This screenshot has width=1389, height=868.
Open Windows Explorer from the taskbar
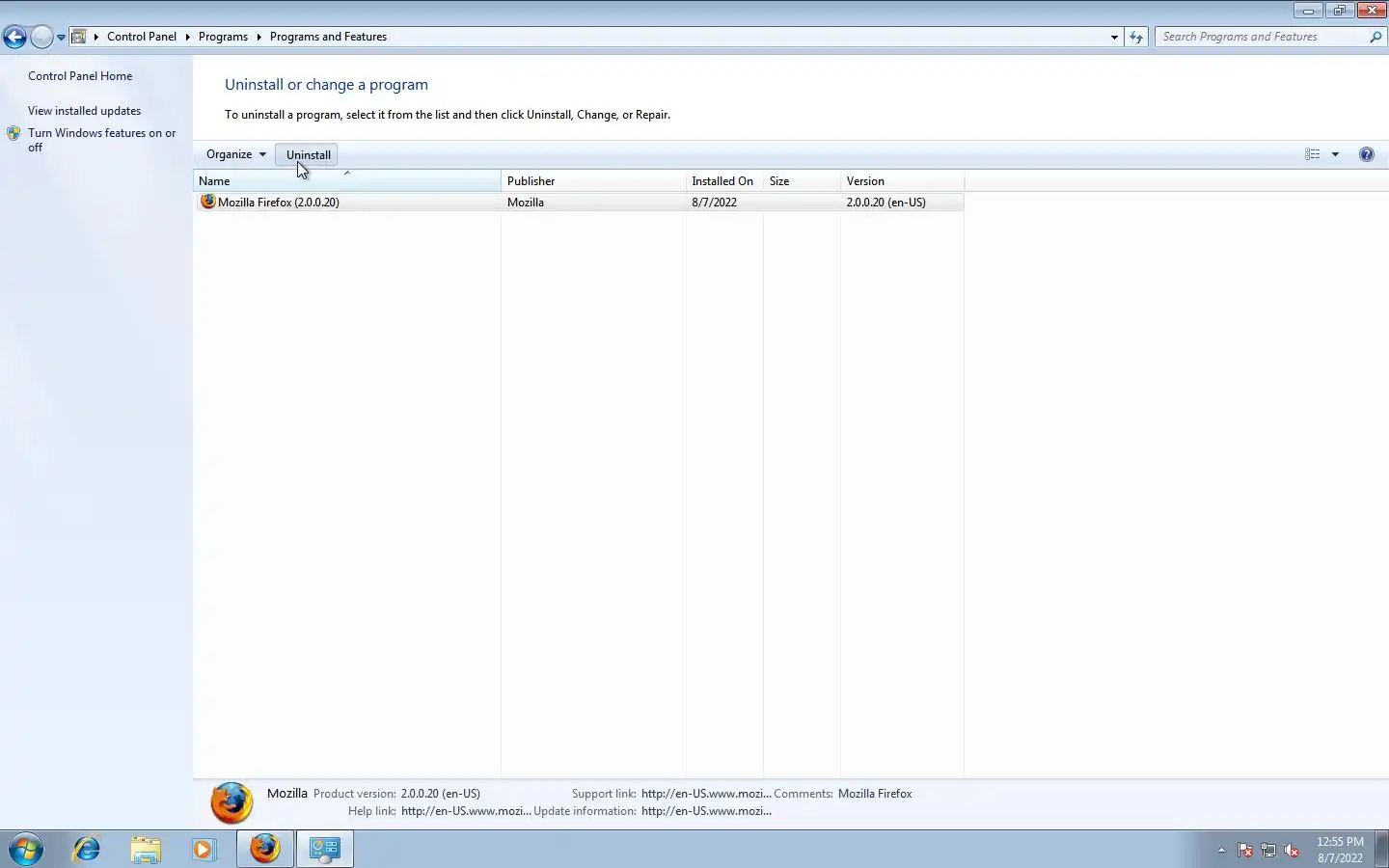pyautogui.click(x=146, y=850)
